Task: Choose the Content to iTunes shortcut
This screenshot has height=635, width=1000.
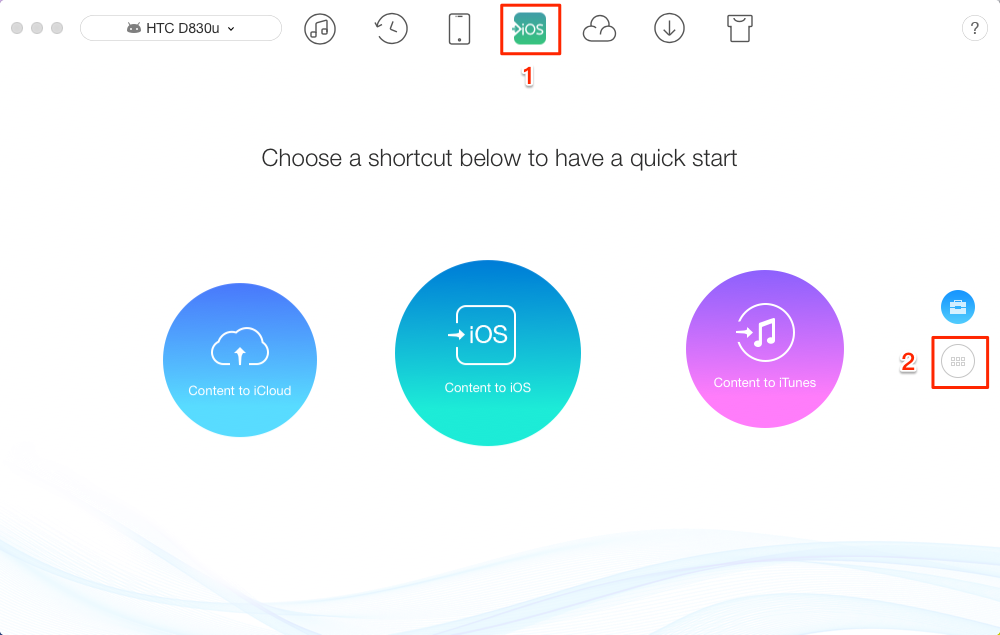Action: click(x=765, y=349)
